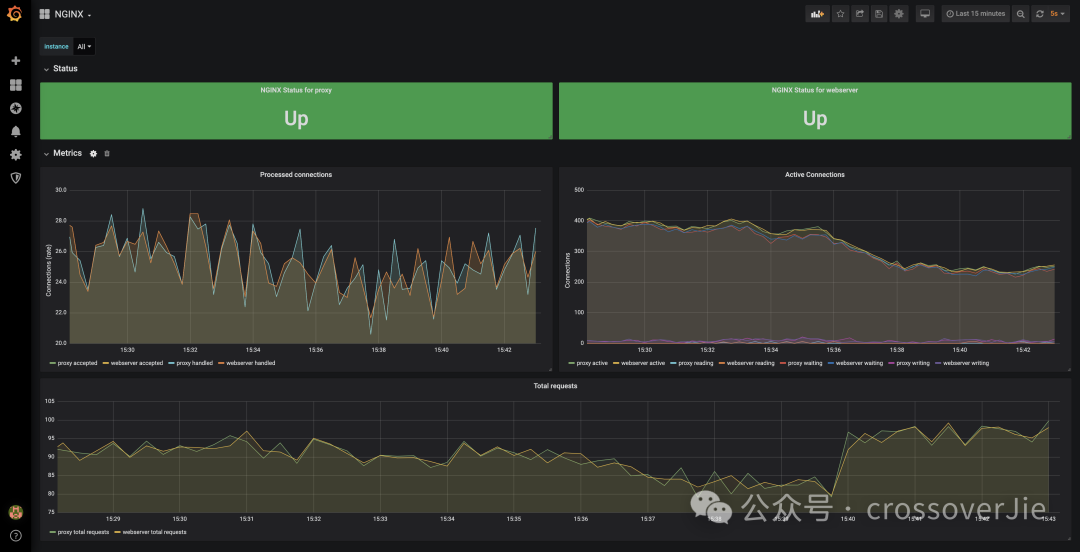Screen dimensions: 1080x552
Task: Zoom out time range with magnifier icon
Action: click(x=1020, y=14)
